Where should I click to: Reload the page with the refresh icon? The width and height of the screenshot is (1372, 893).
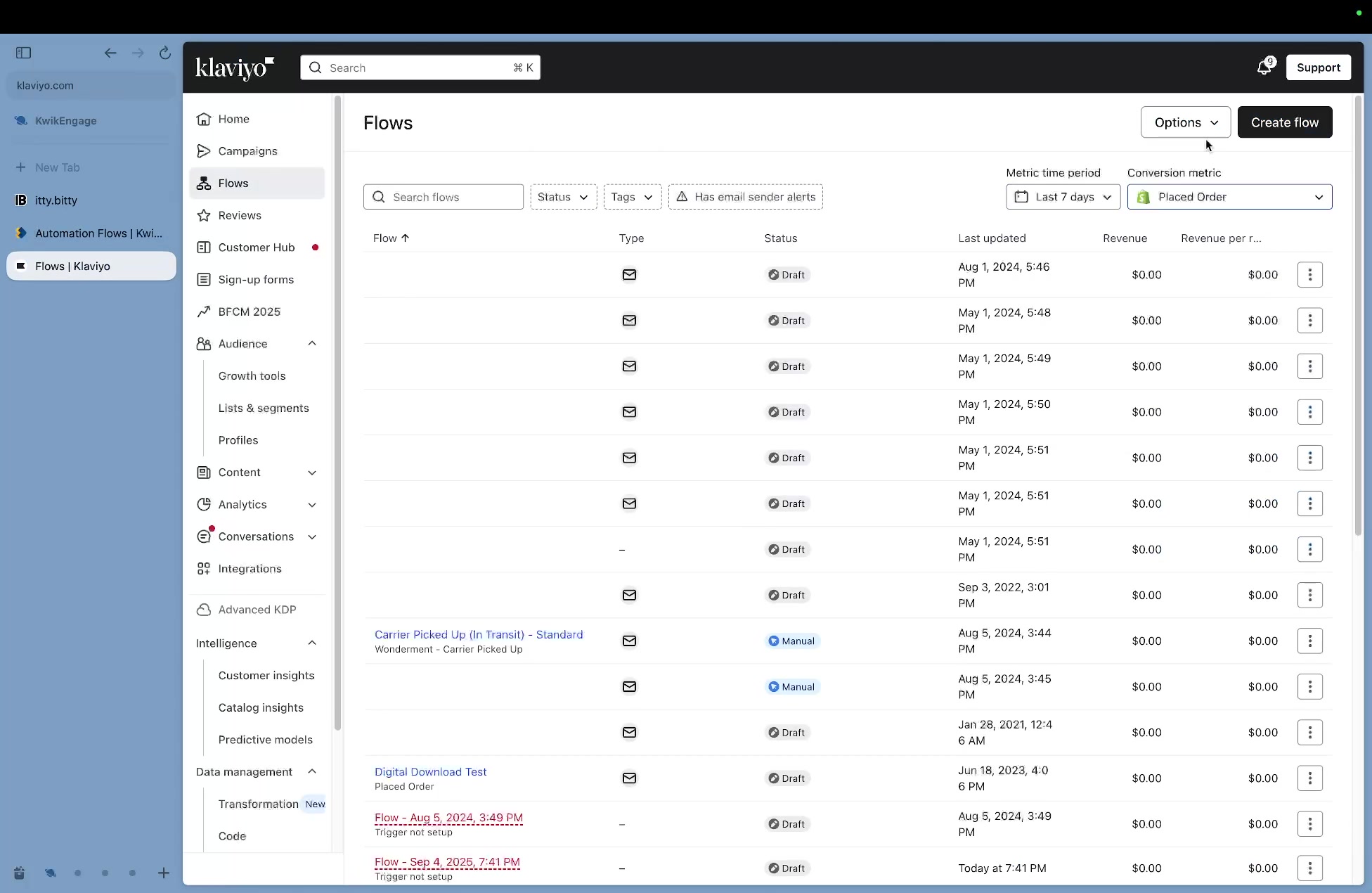click(x=164, y=53)
